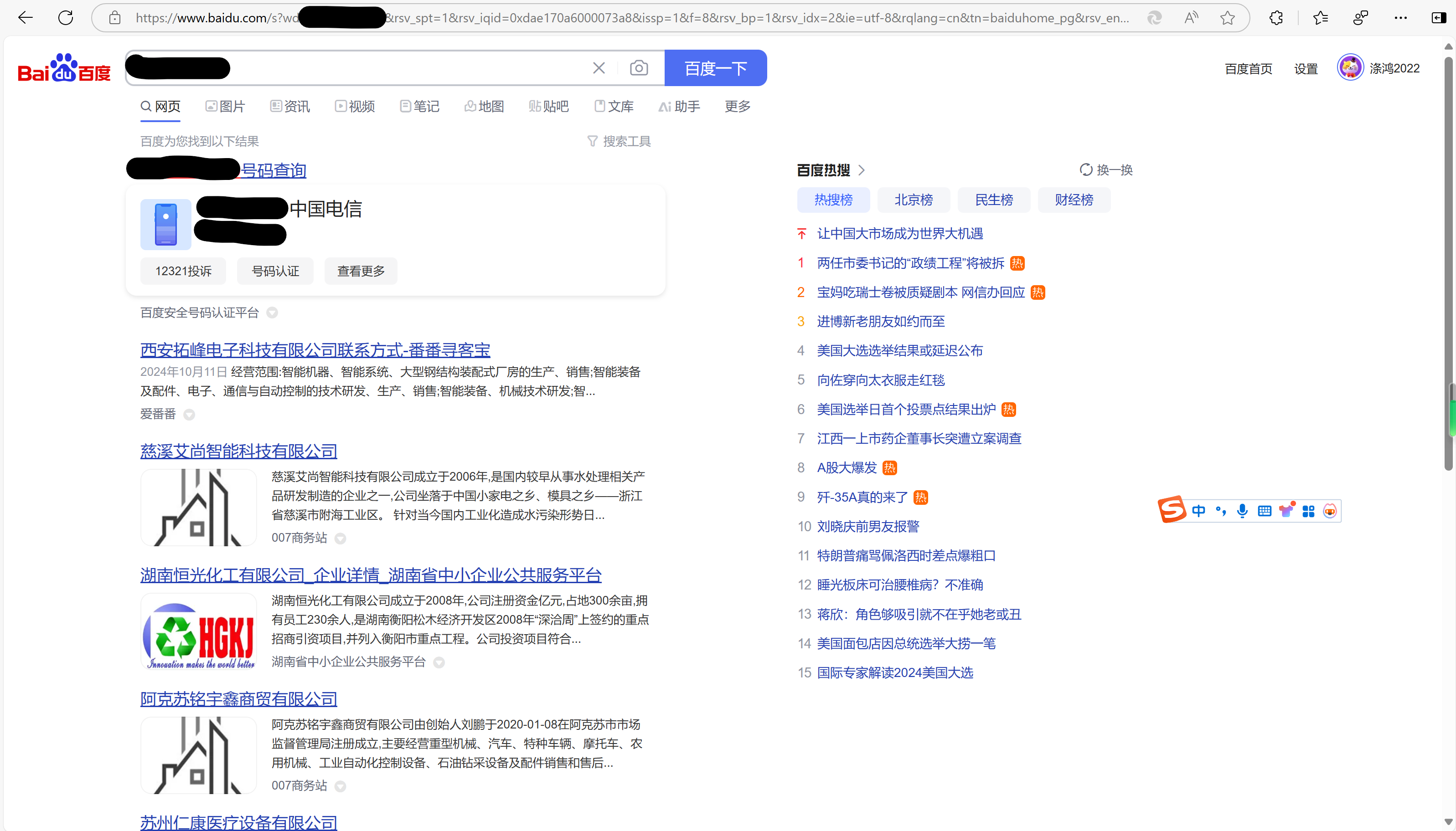
Task: Open the AI 助手 tab
Action: pos(680,106)
